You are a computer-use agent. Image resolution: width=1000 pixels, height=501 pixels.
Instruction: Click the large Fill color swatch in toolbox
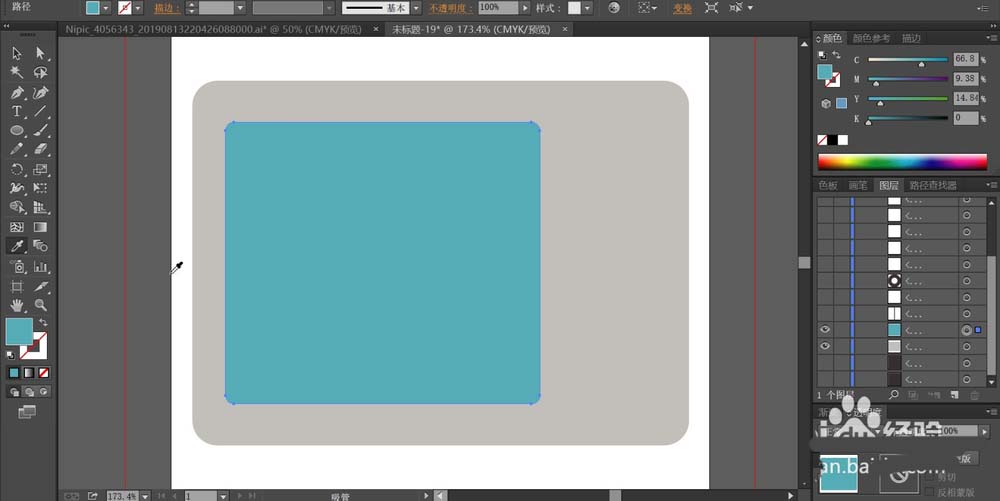19,331
